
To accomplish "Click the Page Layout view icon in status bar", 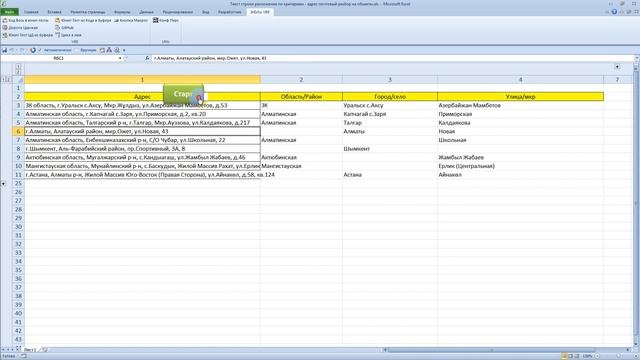I will tap(570, 356).
